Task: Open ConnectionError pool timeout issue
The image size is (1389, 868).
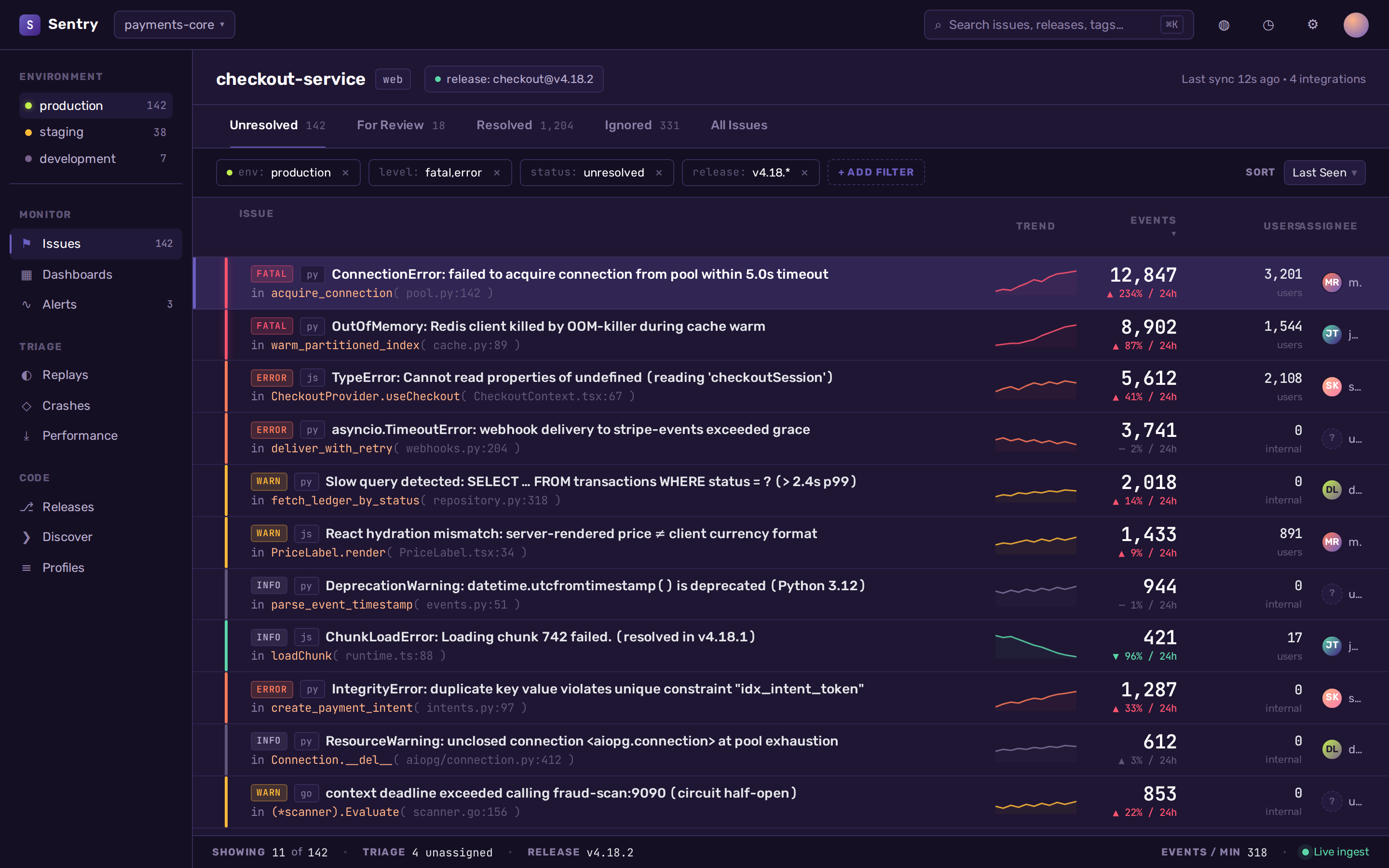Action: (580, 274)
